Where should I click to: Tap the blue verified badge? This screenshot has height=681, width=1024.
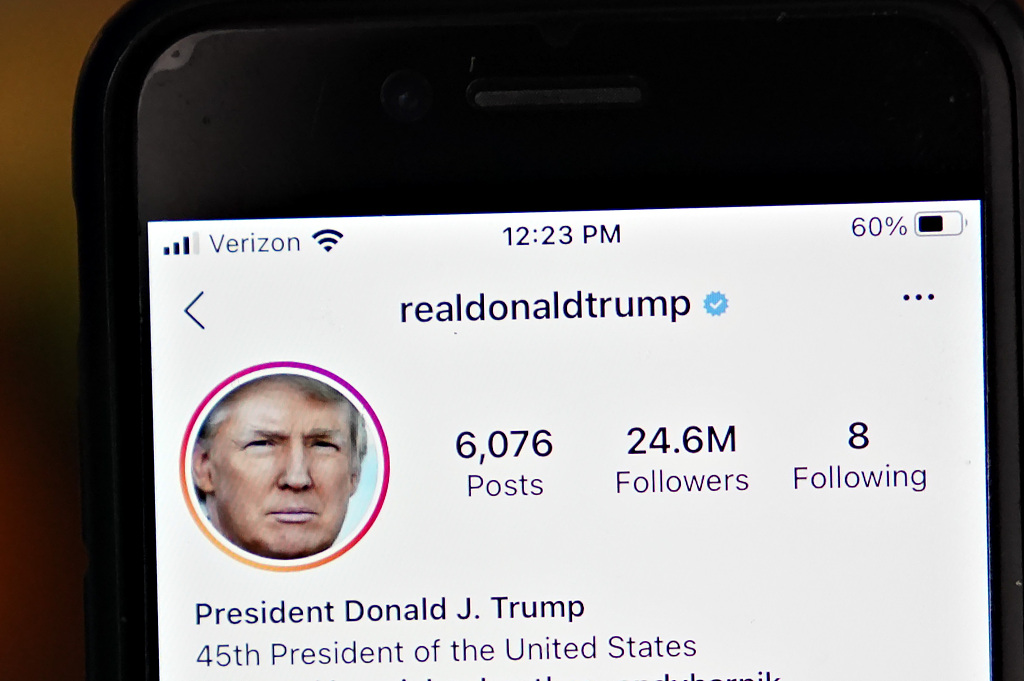pos(716,304)
